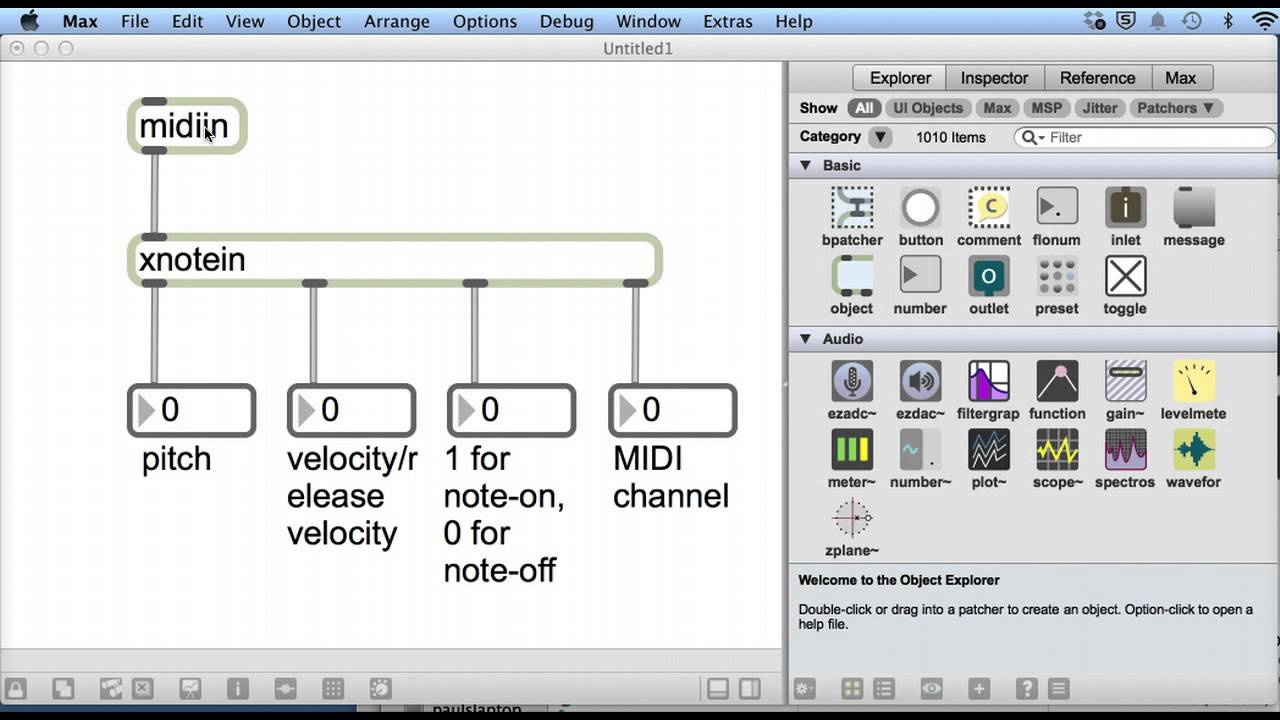1280x720 pixels.
Task: Select the bpatcher object icon
Action: click(852, 208)
